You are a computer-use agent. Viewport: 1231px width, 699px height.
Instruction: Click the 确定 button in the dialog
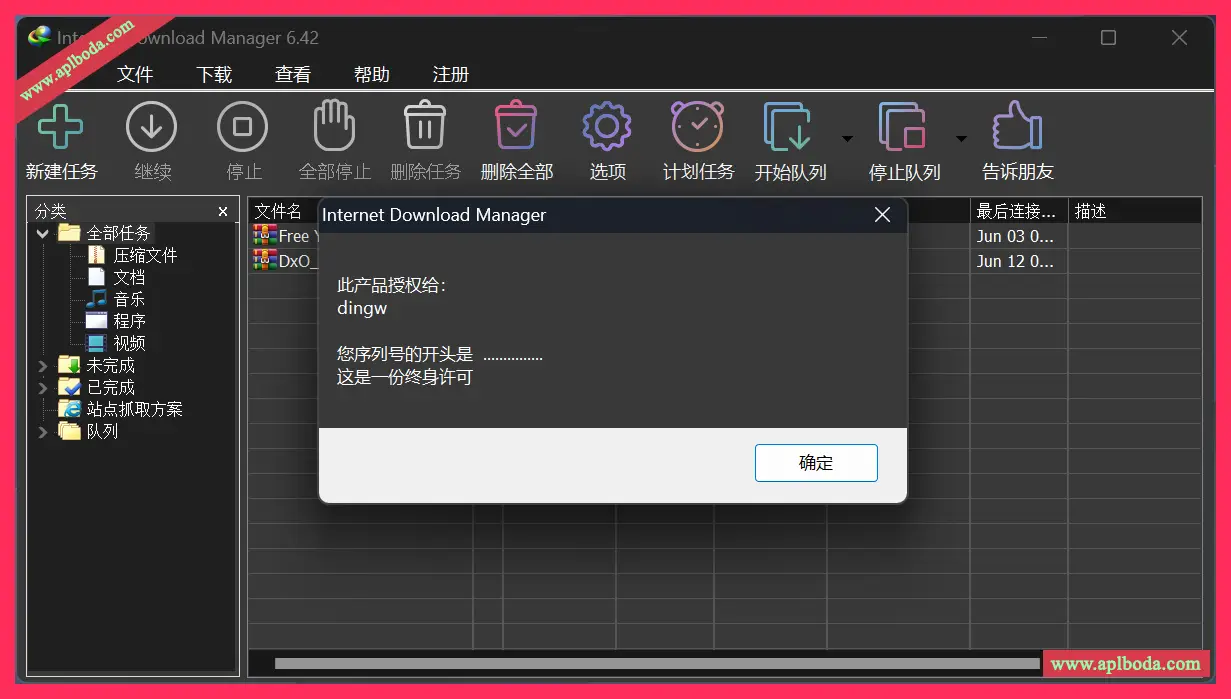815,463
